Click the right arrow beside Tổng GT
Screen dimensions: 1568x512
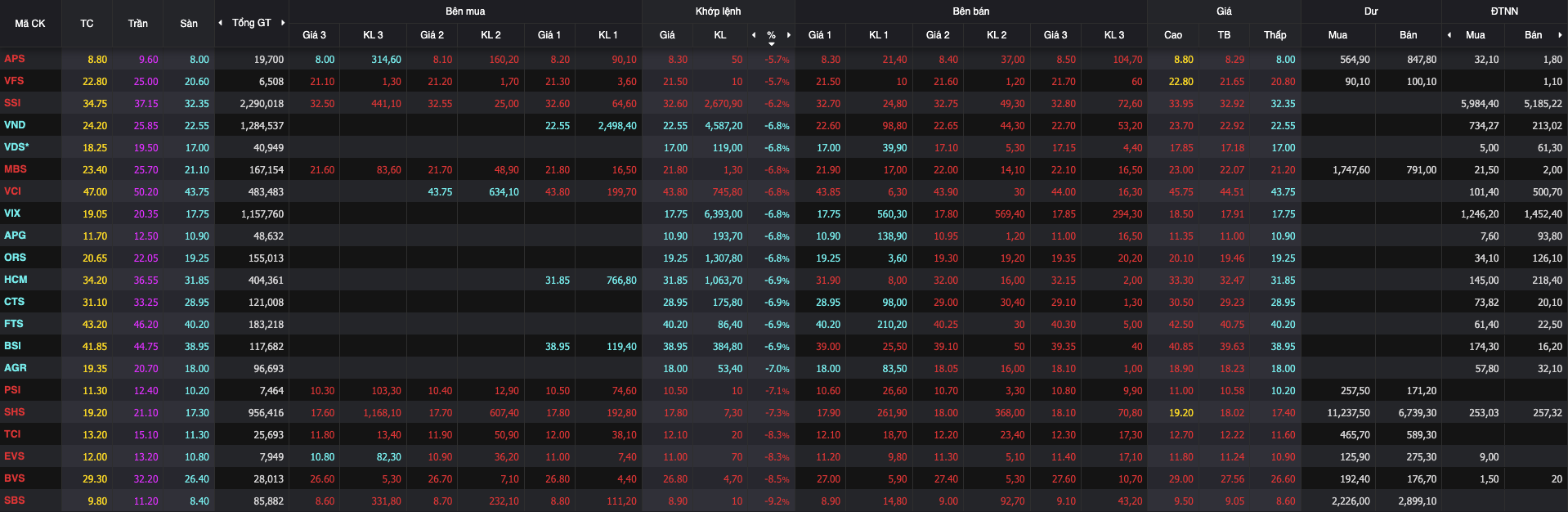(x=283, y=23)
